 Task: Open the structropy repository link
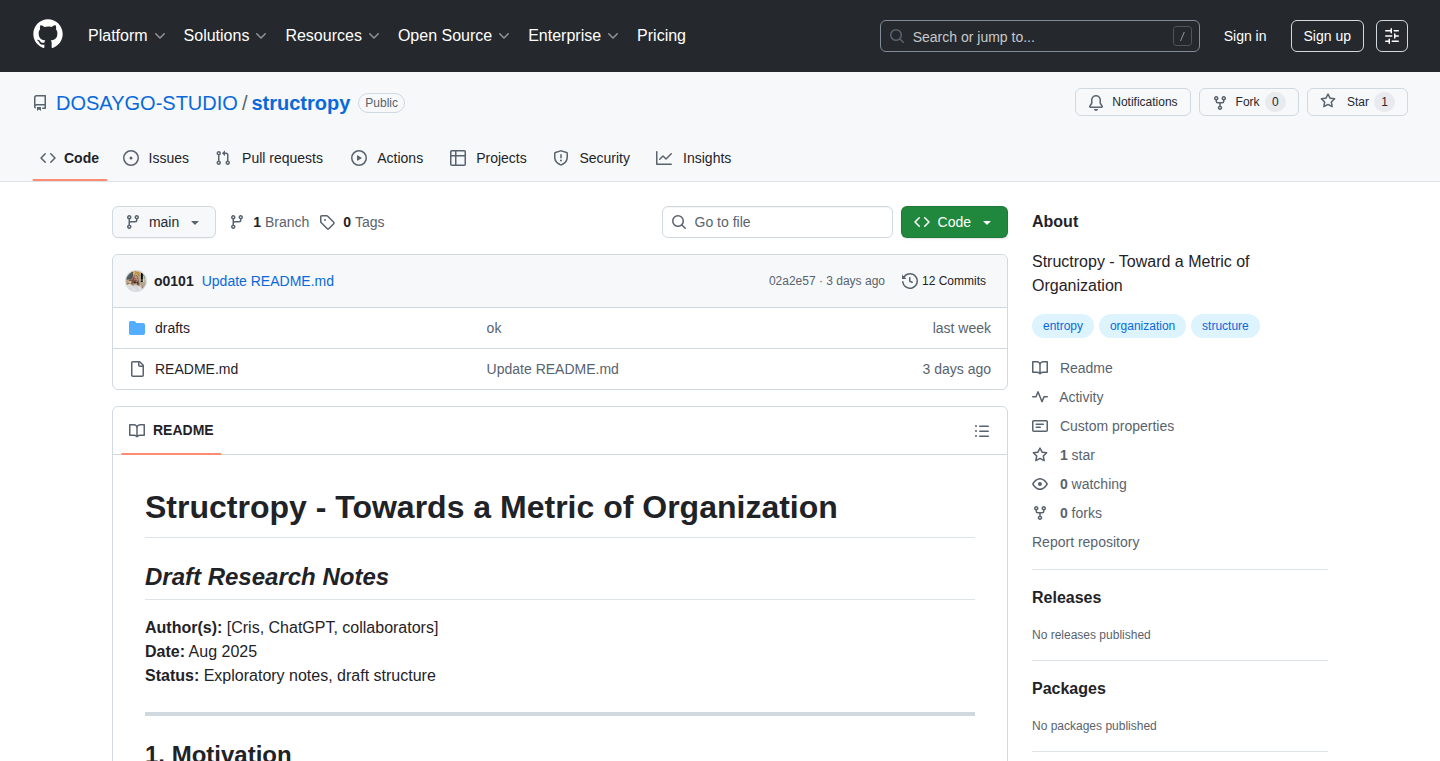pos(301,103)
